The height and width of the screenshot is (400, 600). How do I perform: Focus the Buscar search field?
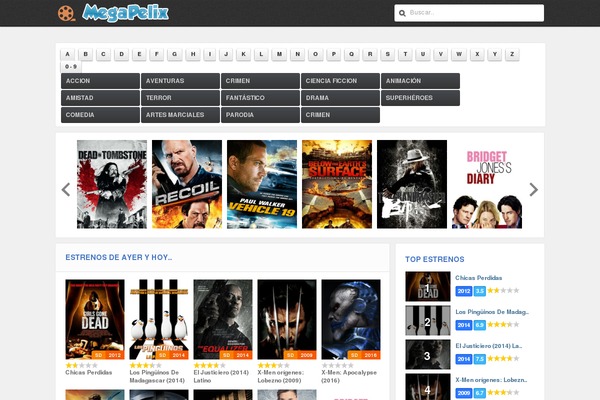[x=469, y=13]
